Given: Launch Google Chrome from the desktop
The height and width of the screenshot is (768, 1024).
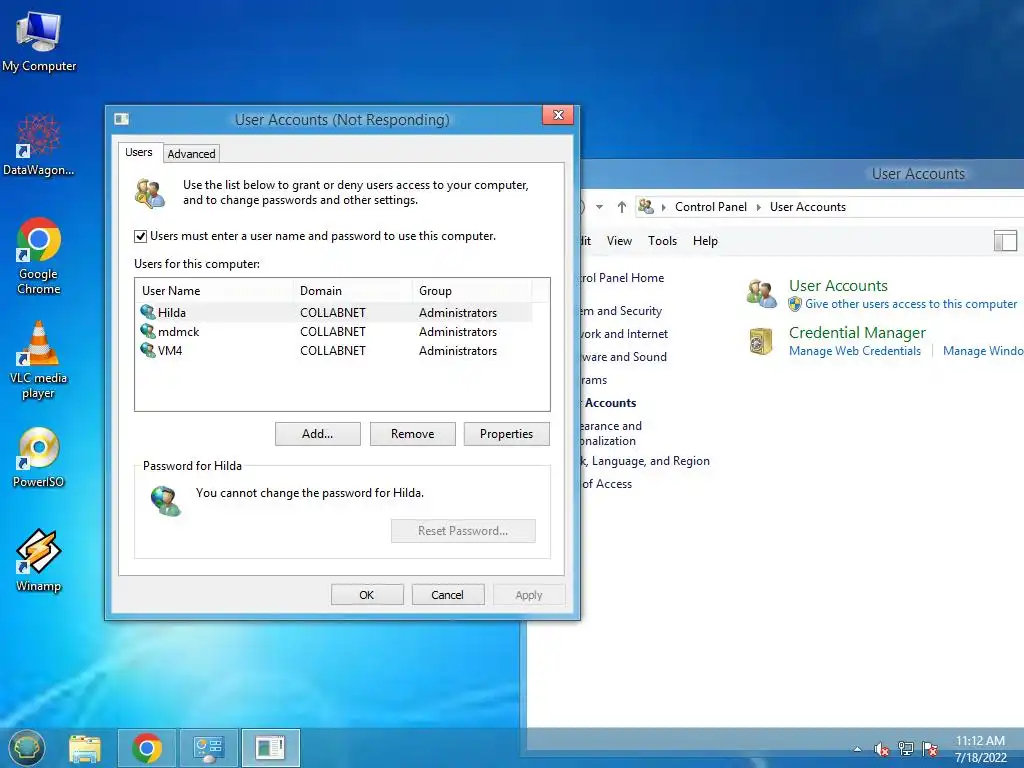Looking at the screenshot, I should 39,256.
